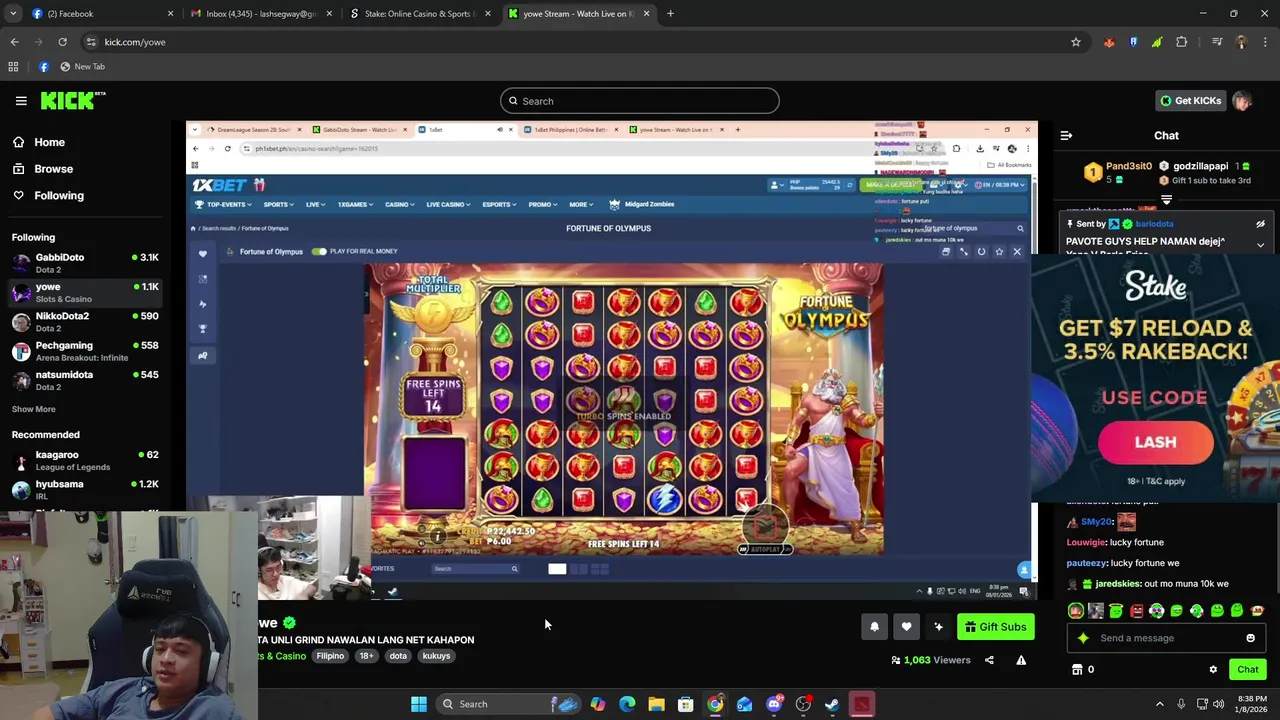Send message with green Chat button

pos(1247,670)
